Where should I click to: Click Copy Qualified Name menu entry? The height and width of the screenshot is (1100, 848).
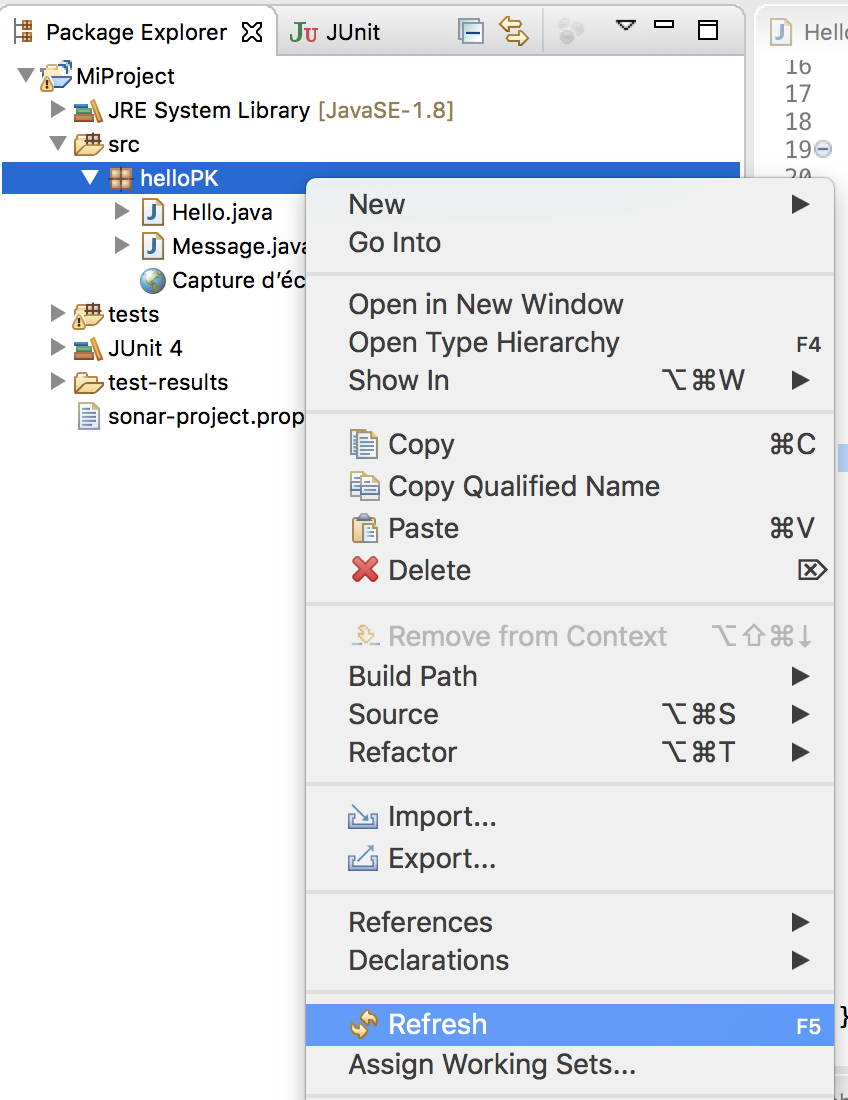click(523, 486)
